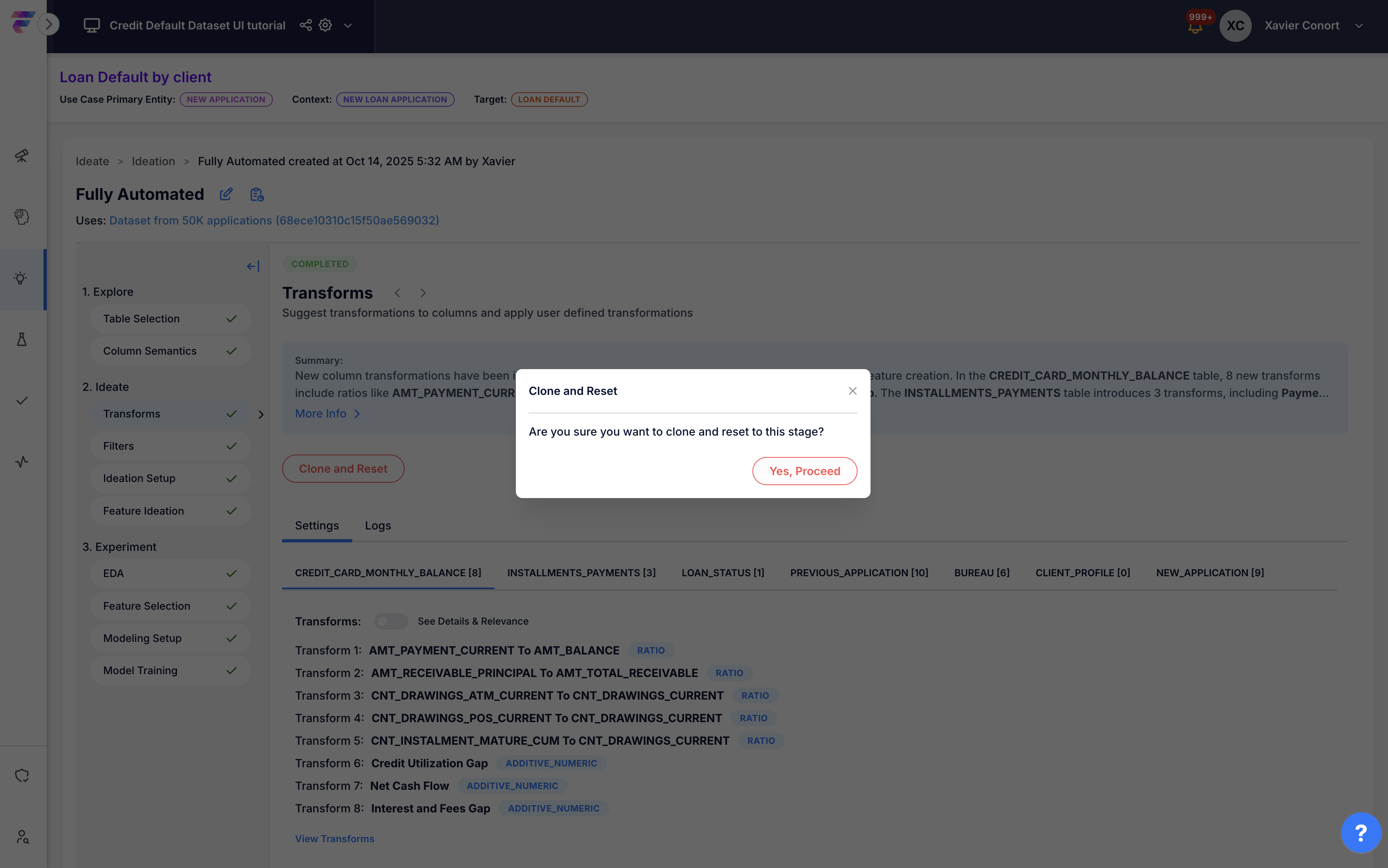The height and width of the screenshot is (868, 1388).
Task: Click the share icon in top bar
Action: (x=306, y=25)
